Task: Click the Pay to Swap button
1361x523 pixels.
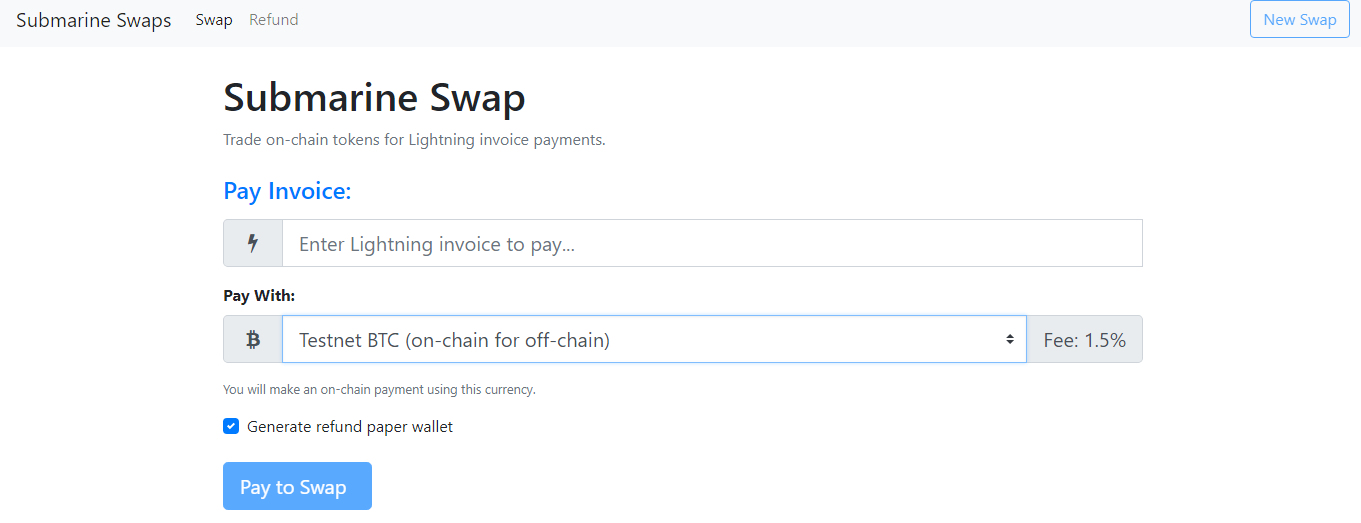Action: point(297,486)
